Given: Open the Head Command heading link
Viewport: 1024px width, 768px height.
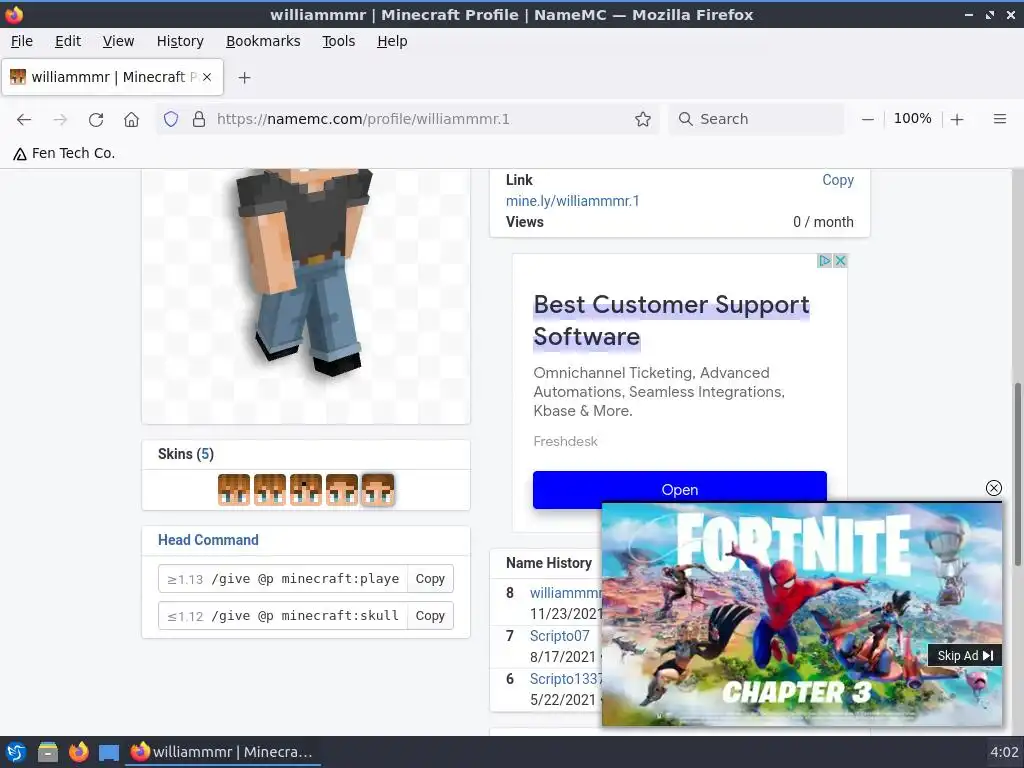Looking at the screenshot, I should (208, 540).
